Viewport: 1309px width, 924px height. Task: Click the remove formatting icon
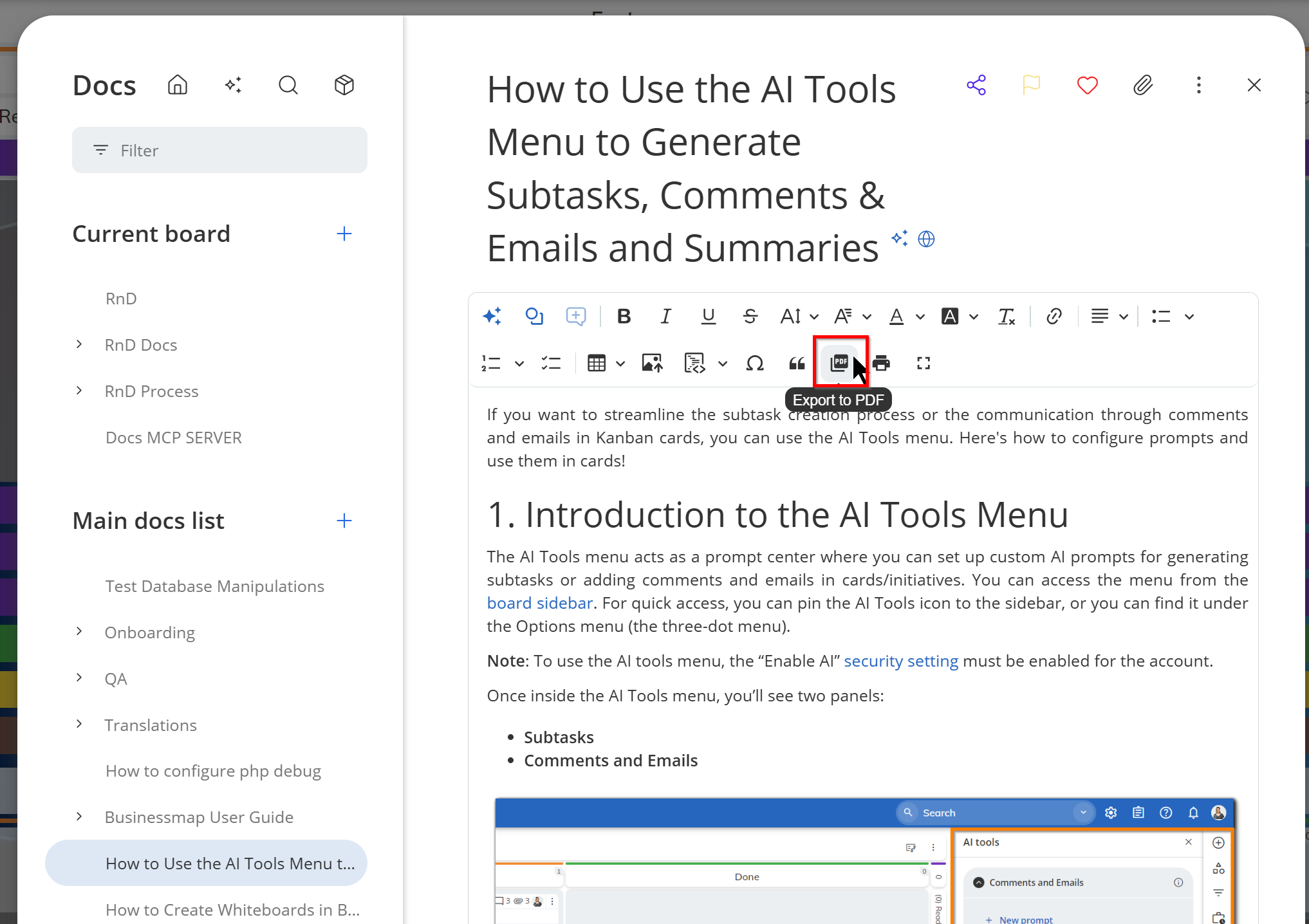[1006, 316]
